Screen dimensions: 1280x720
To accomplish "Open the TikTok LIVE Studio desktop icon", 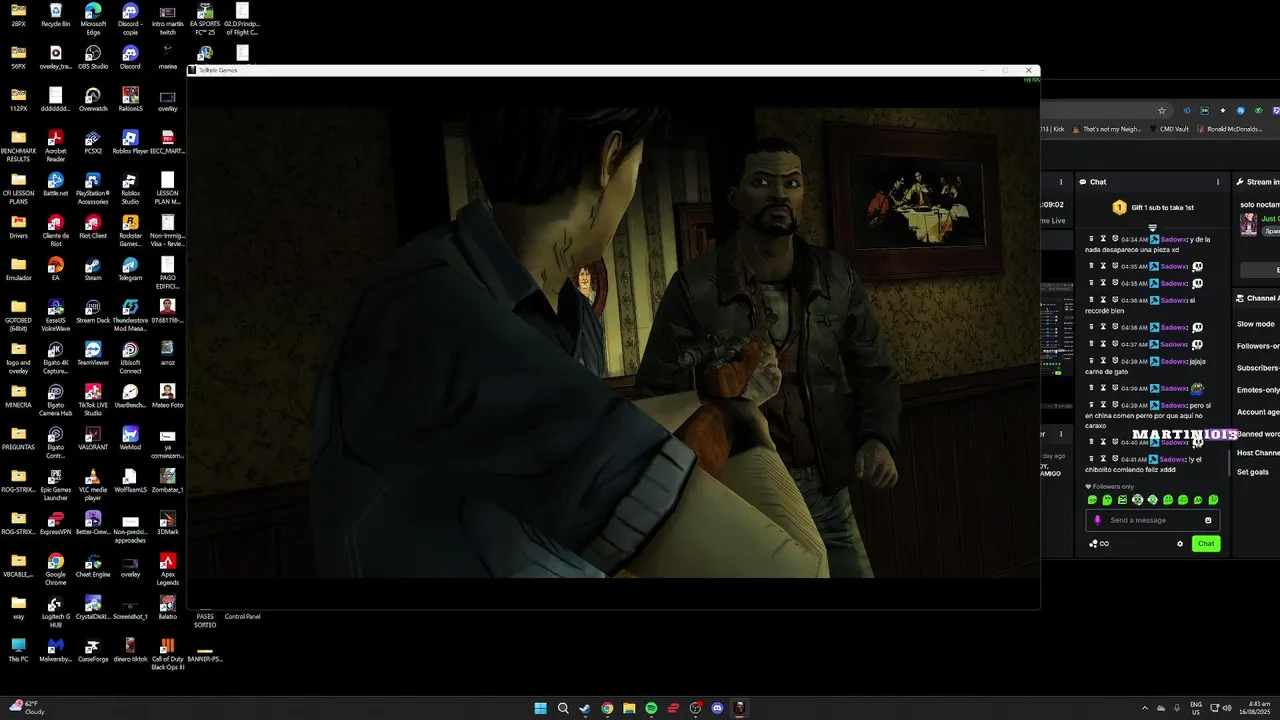I will pyautogui.click(x=93, y=397).
